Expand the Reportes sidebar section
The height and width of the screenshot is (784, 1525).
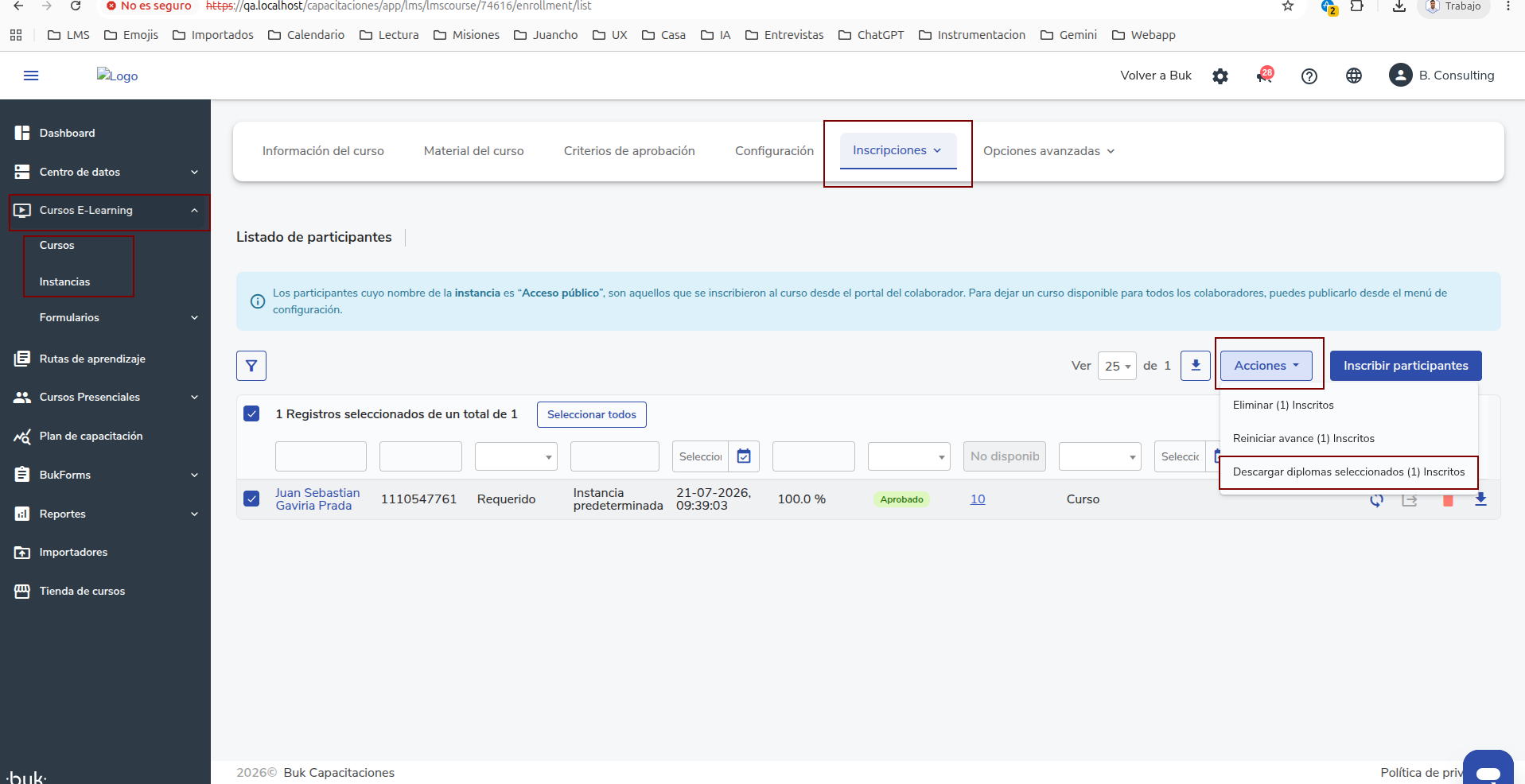pos(105,514)
